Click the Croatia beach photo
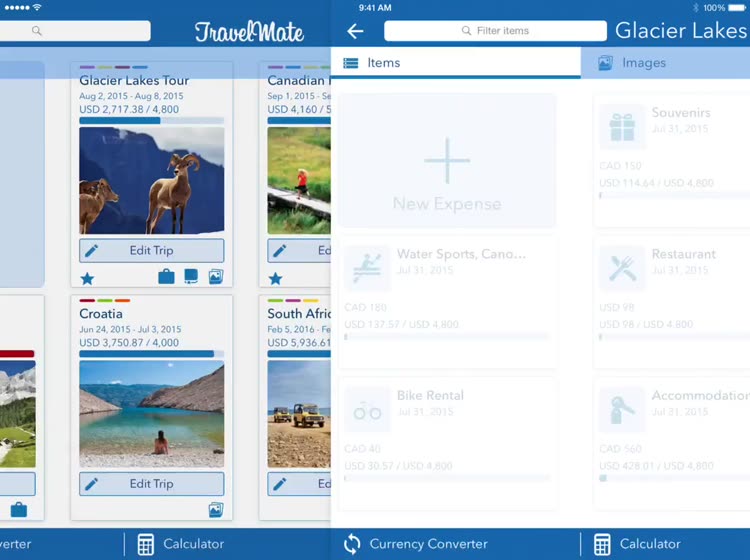The width and height of the screenshot is (750, 560). point(152,414)
